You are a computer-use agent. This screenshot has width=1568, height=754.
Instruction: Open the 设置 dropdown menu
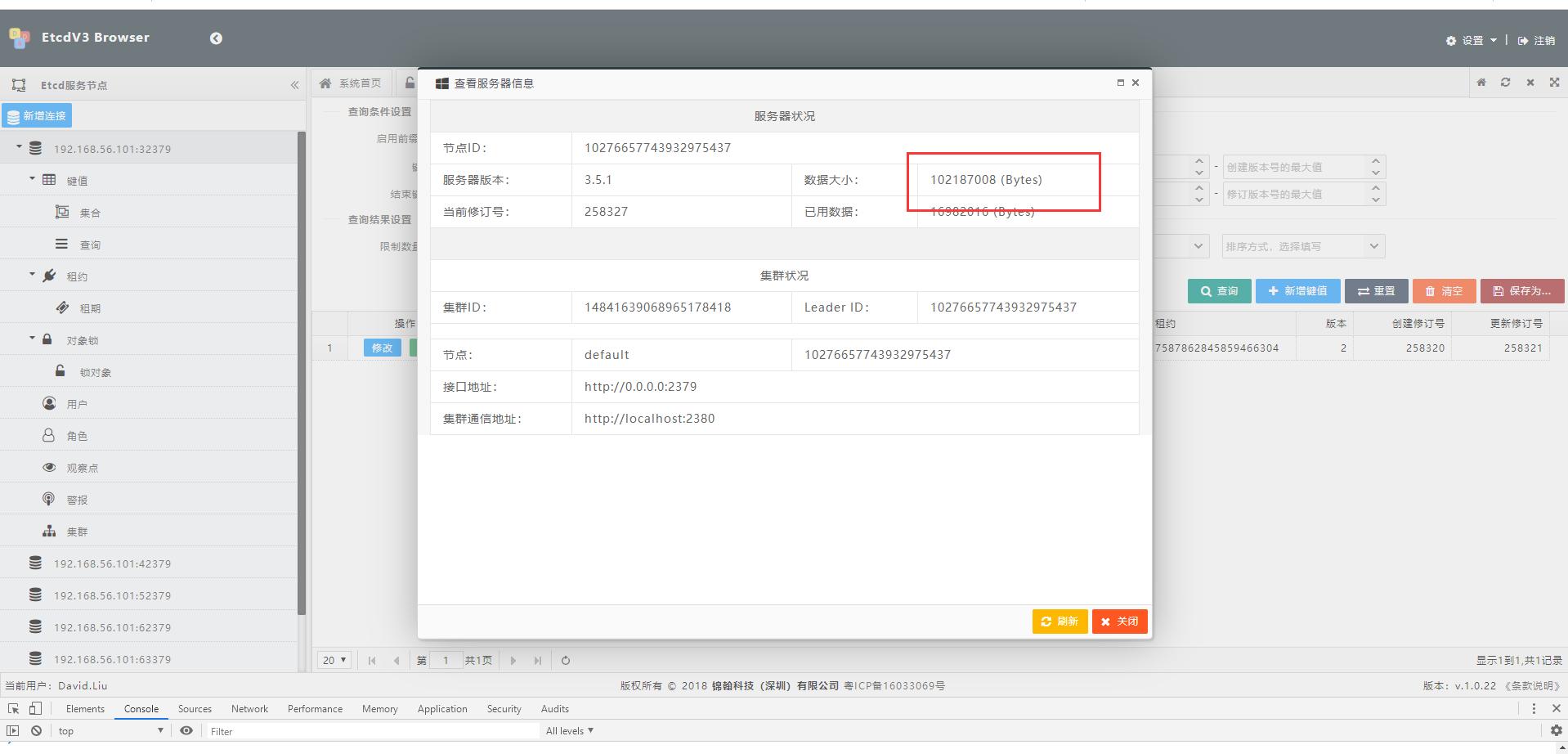coord(1472,40)
